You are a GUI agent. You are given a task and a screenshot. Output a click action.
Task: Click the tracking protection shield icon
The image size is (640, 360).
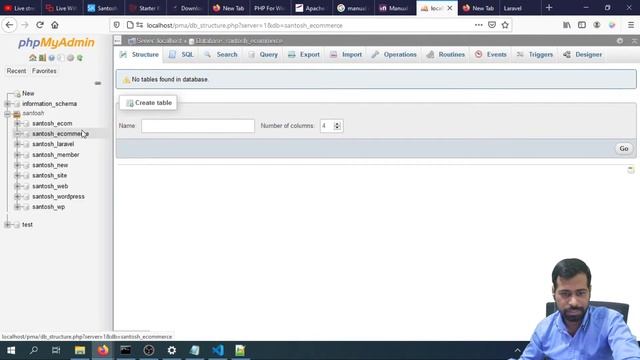[117, 25]
